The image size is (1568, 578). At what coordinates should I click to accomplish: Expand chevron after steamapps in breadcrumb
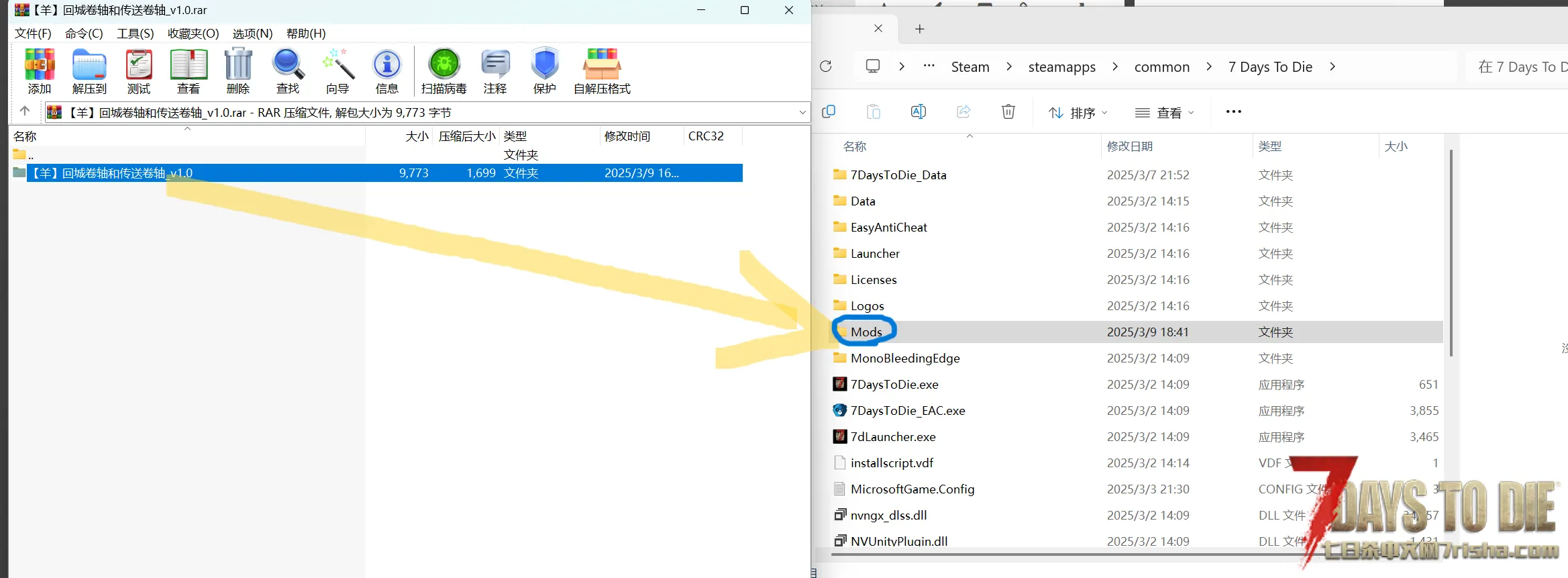(x=1115, y=66)
